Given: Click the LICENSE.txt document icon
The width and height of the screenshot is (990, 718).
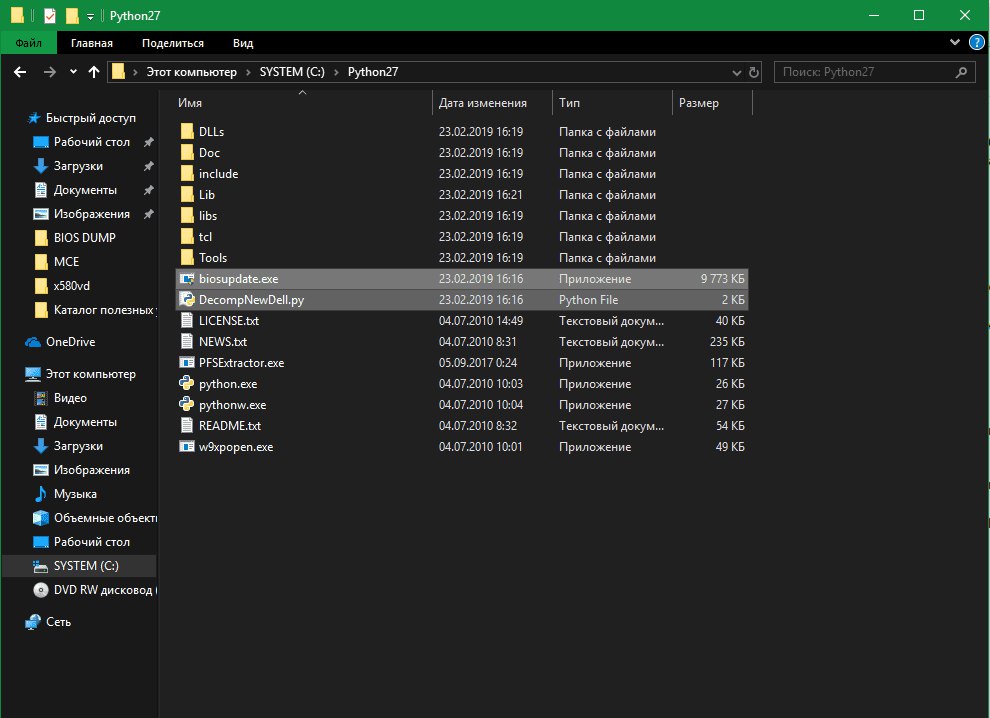Looking at the screenshot, I should [x=187, y=320].
